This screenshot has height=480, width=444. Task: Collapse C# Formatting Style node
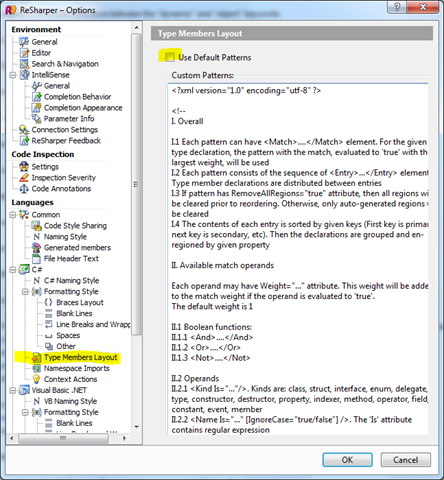(25, 292)
